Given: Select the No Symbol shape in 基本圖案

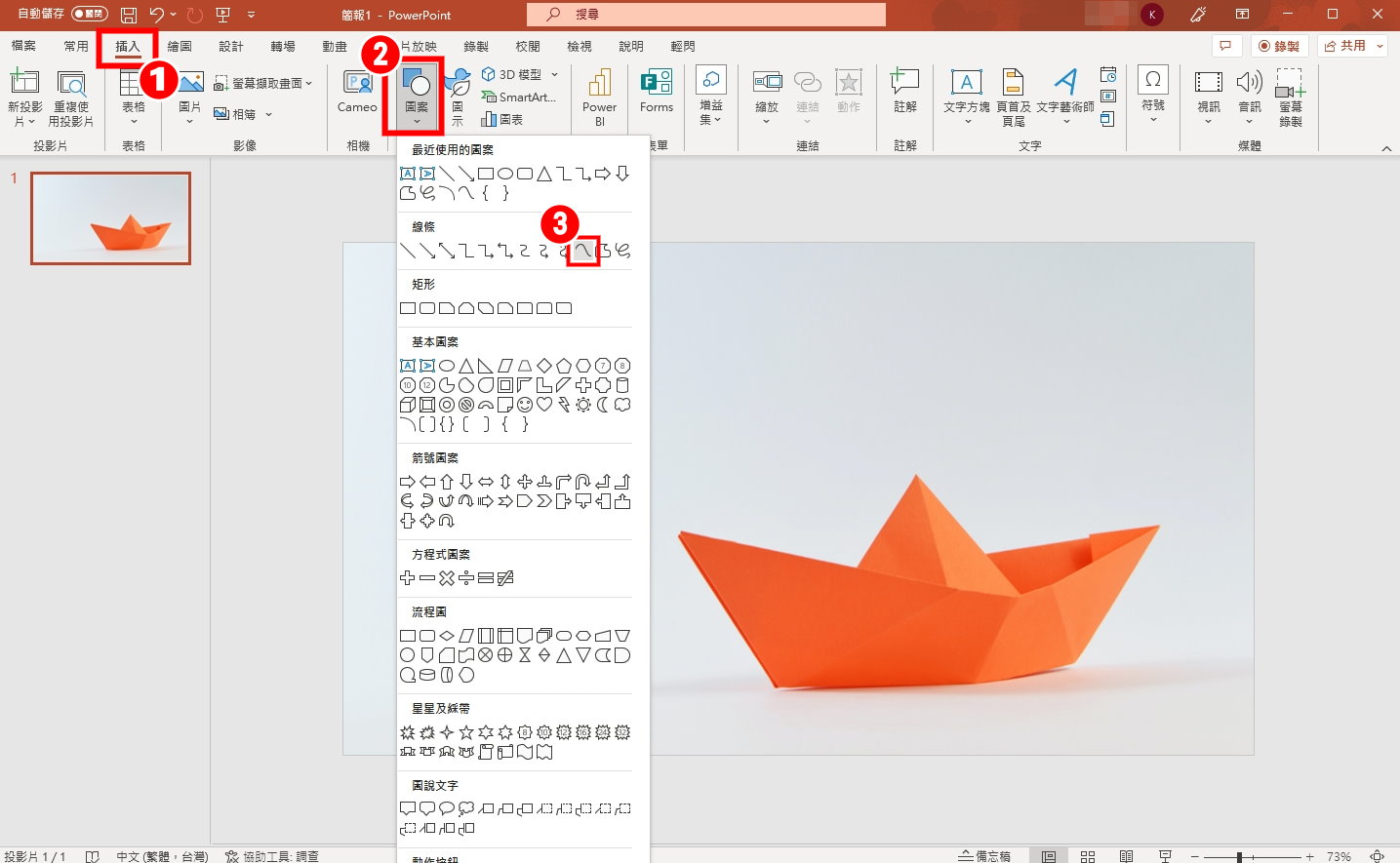Looking at the screenshot, I should pos(466,405).
